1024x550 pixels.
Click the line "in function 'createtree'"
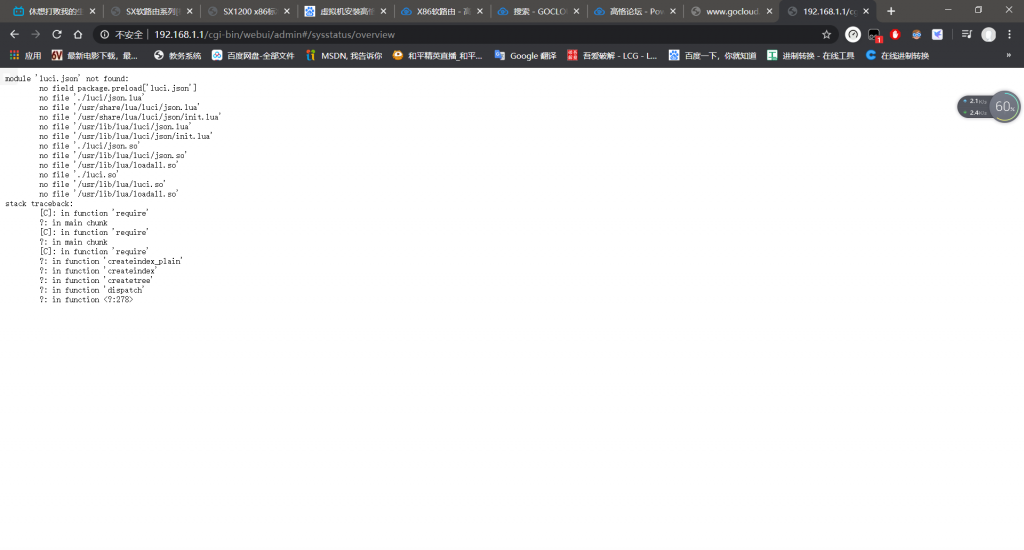point(102,280)
